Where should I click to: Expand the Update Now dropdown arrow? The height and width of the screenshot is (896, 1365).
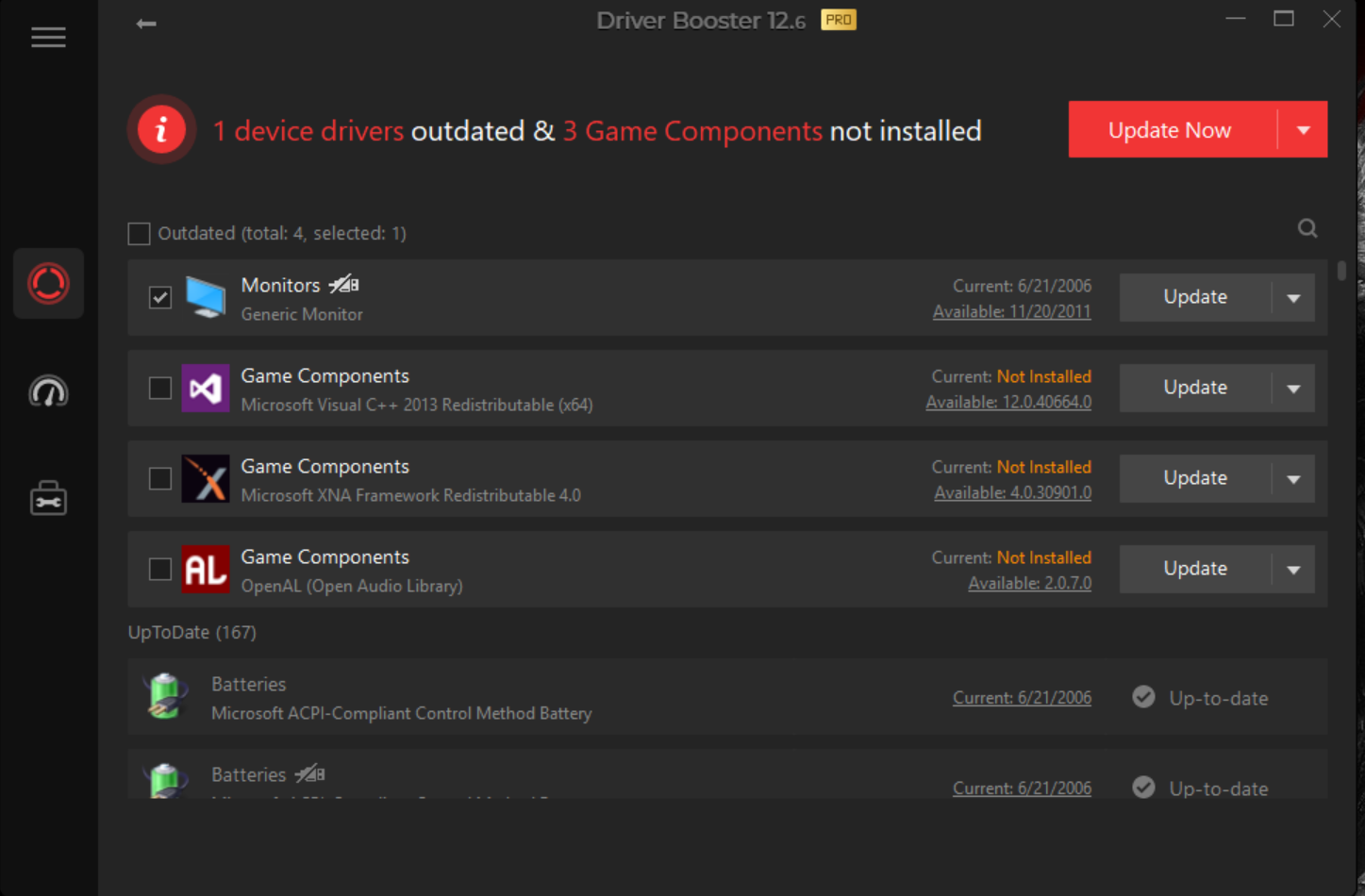point(1303,129)
